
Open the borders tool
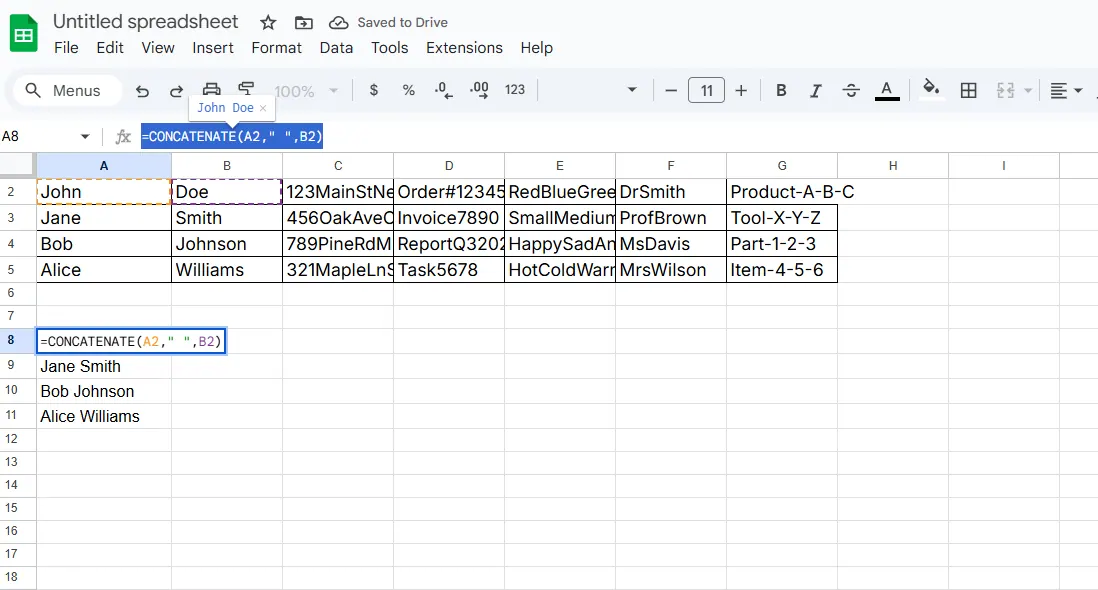968,91
